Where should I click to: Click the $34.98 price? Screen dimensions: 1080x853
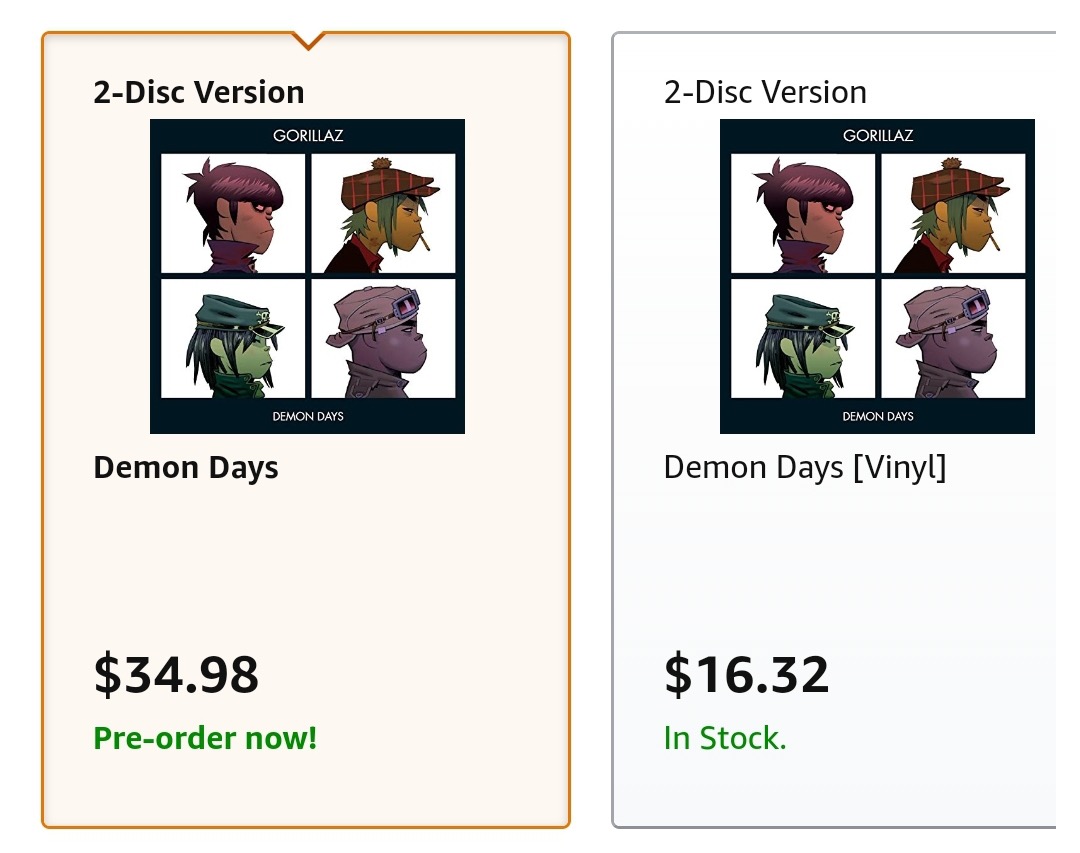176,674
